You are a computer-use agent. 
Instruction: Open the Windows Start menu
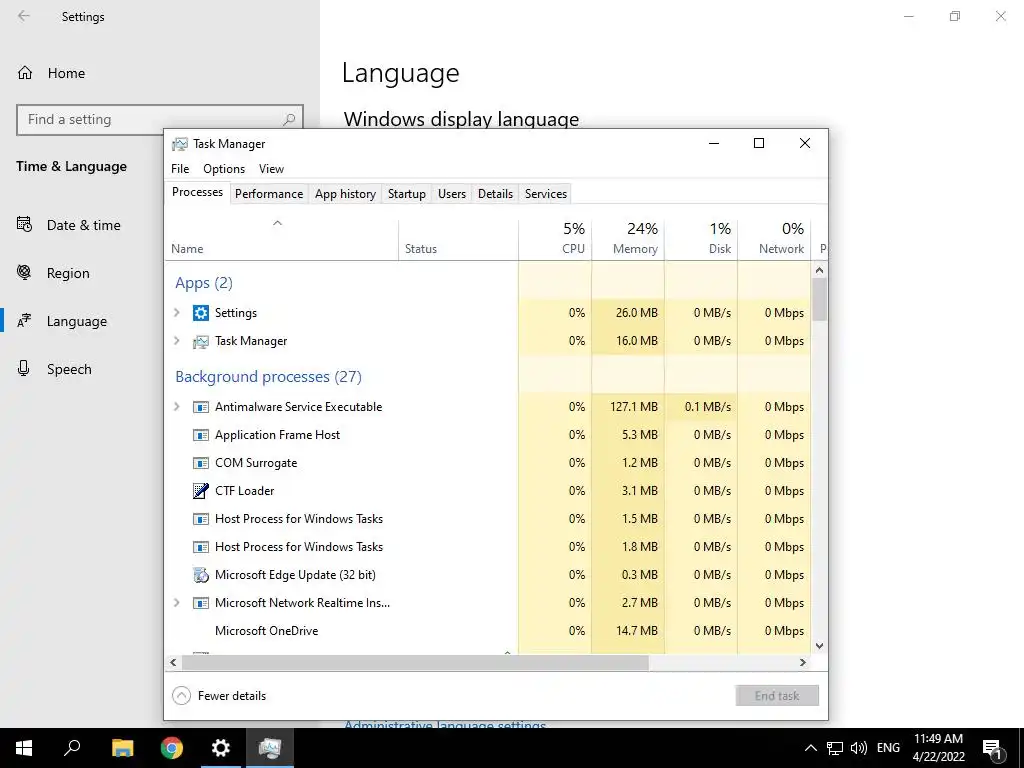24,748
